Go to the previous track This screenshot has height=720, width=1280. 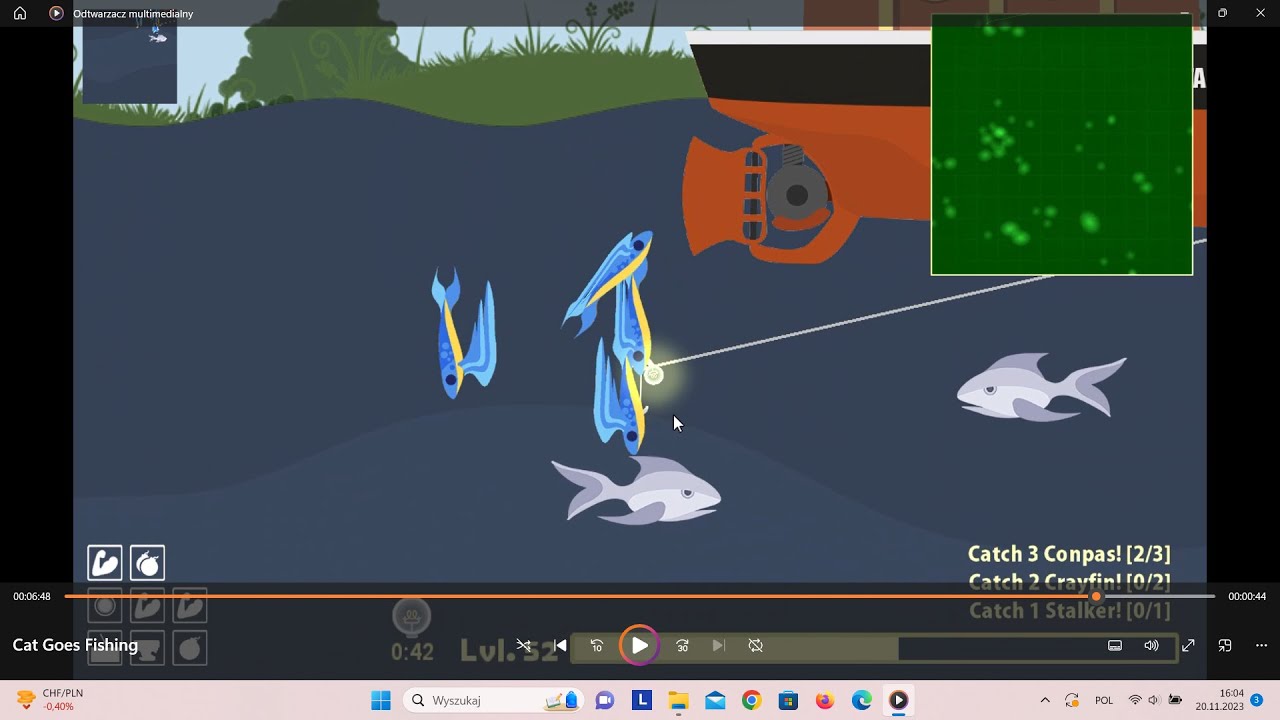click(x=560, y=646)
